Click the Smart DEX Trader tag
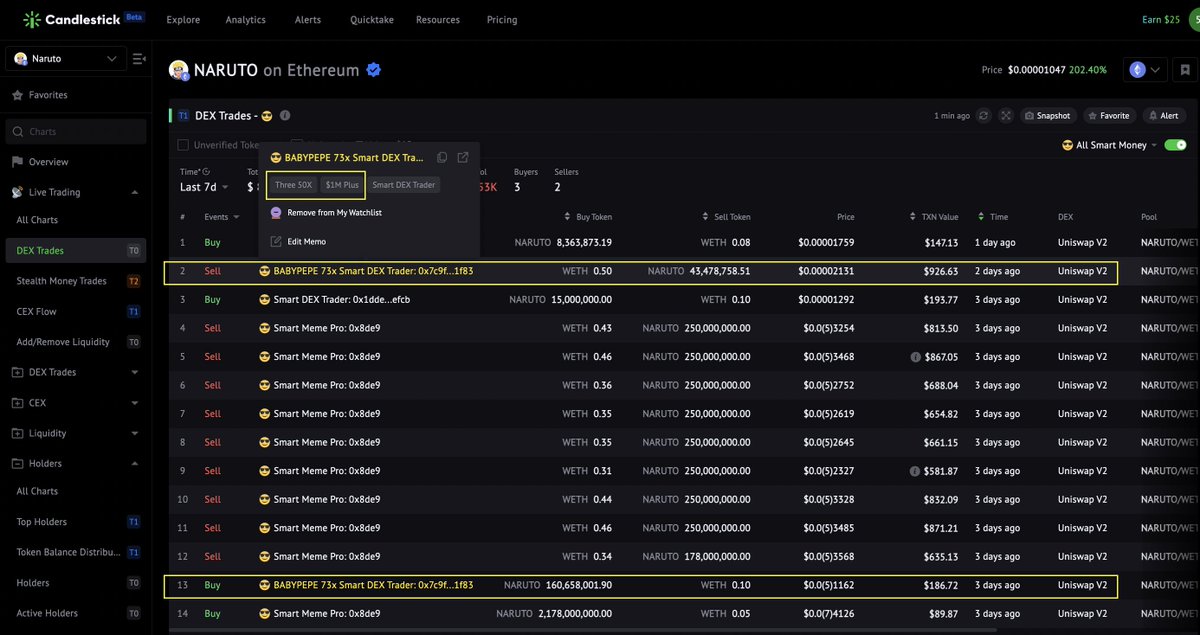This screenshot has width=1200, height=635. pos(404,185)
